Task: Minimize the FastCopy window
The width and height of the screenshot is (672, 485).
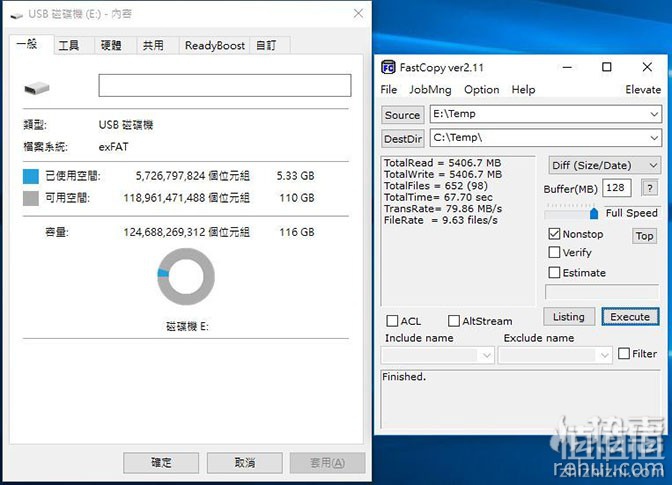Action: pyautogui.click(x=567, y=67)
